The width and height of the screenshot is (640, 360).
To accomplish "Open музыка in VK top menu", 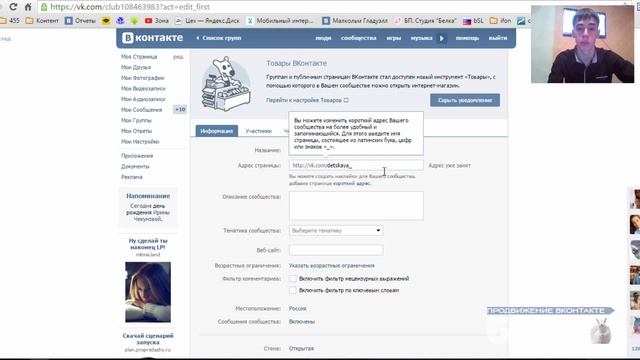I will click(x=422, y=38).
